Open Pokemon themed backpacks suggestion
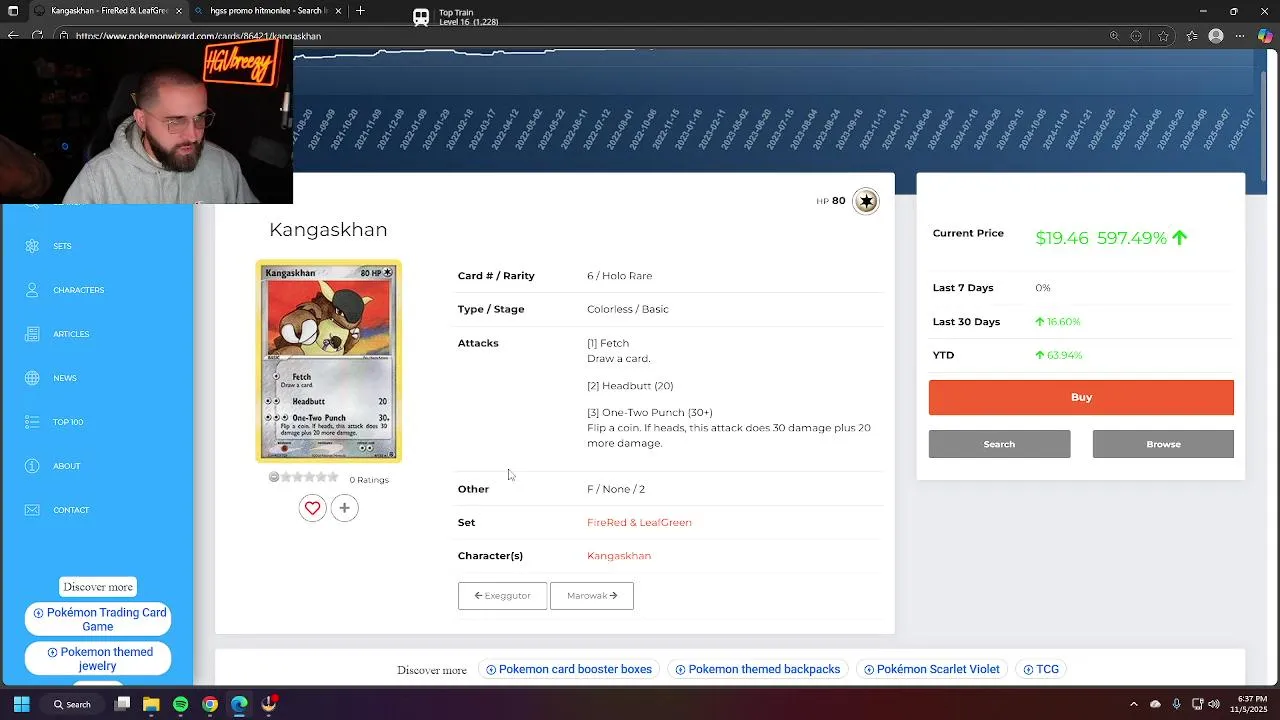This screenshot has height=720, width=1280. click(x=758, y=670)
